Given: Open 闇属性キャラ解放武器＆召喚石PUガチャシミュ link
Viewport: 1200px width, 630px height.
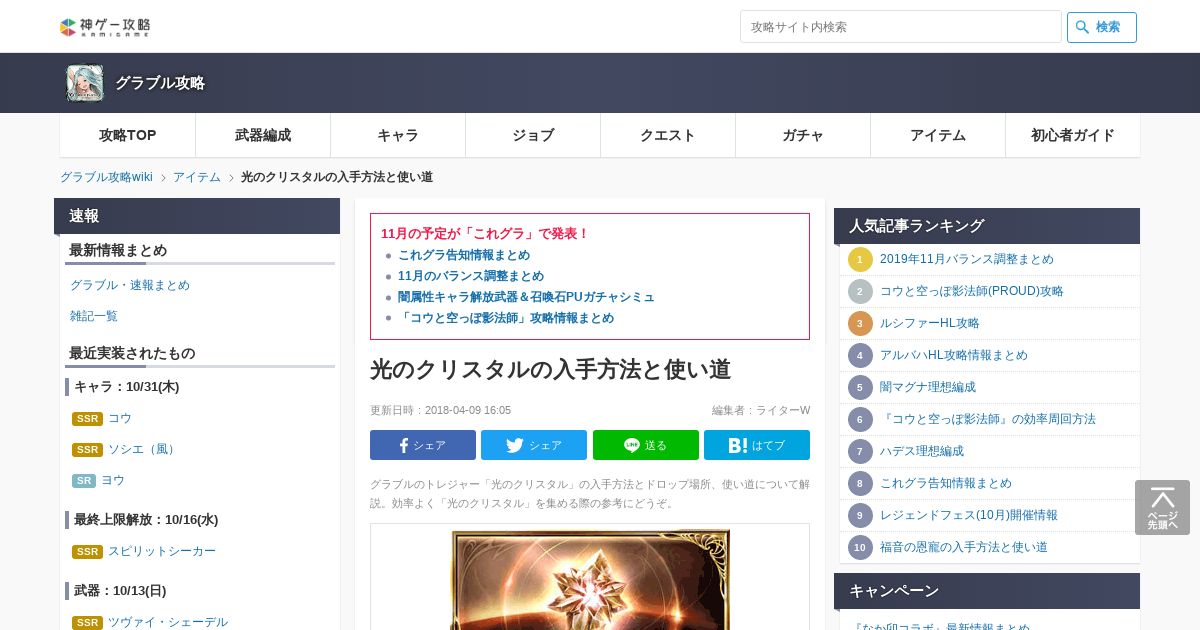Looking at the screenshot, I should pyautogui.click(x=526, y=297).
